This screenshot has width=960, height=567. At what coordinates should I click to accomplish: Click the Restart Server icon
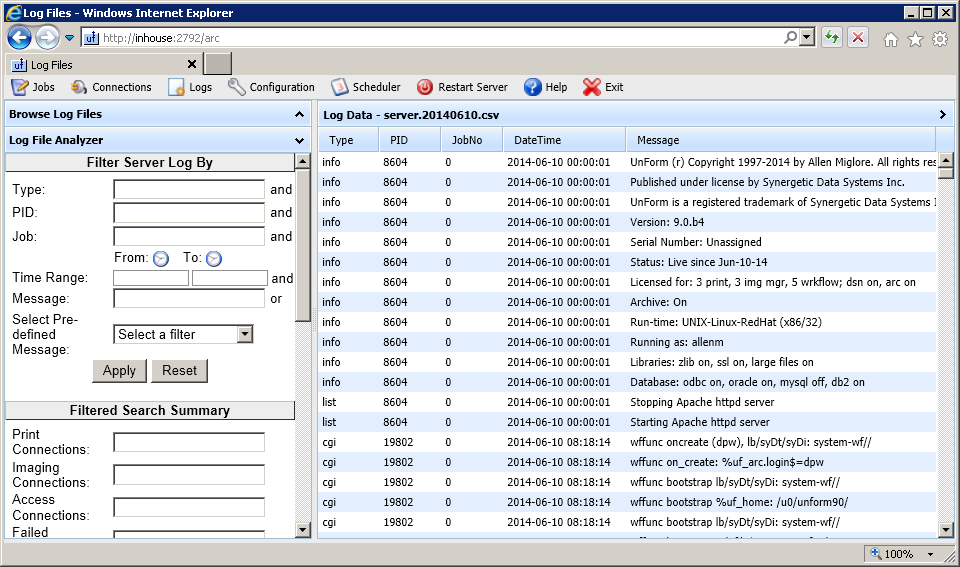click(425, 87)
